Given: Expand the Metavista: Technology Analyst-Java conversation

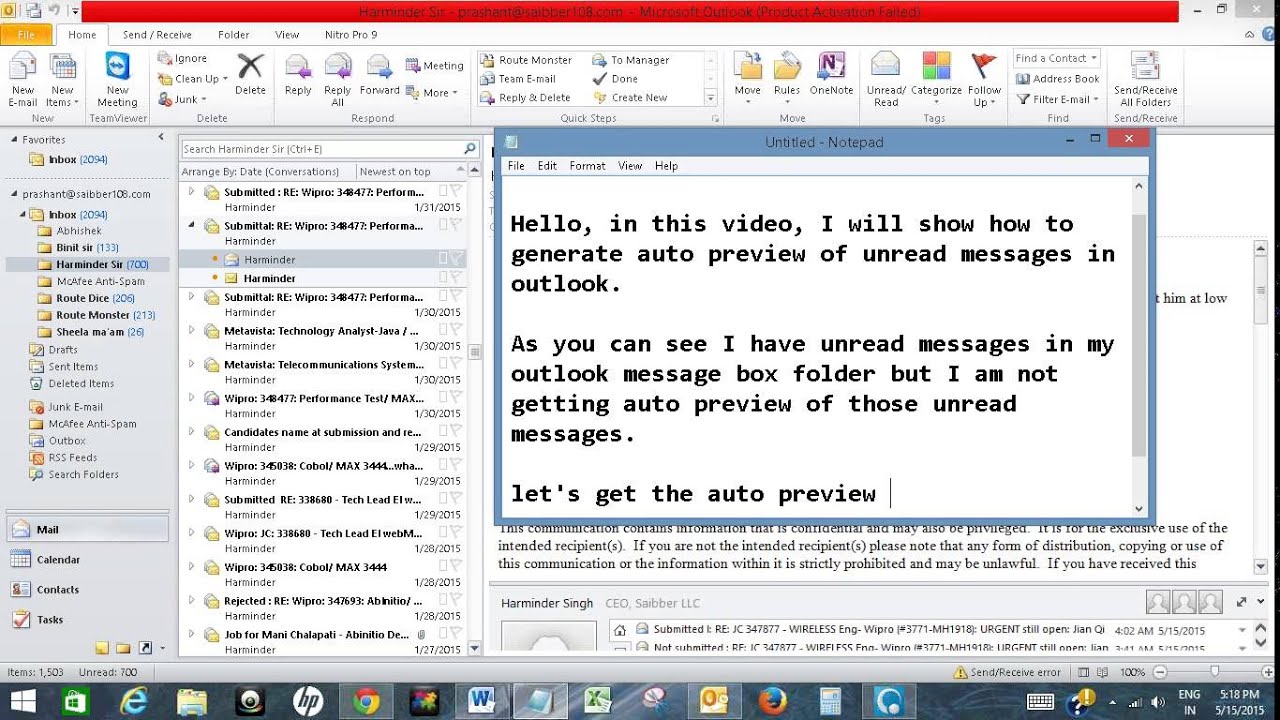Looking at the screenshot, I should 191,330.
